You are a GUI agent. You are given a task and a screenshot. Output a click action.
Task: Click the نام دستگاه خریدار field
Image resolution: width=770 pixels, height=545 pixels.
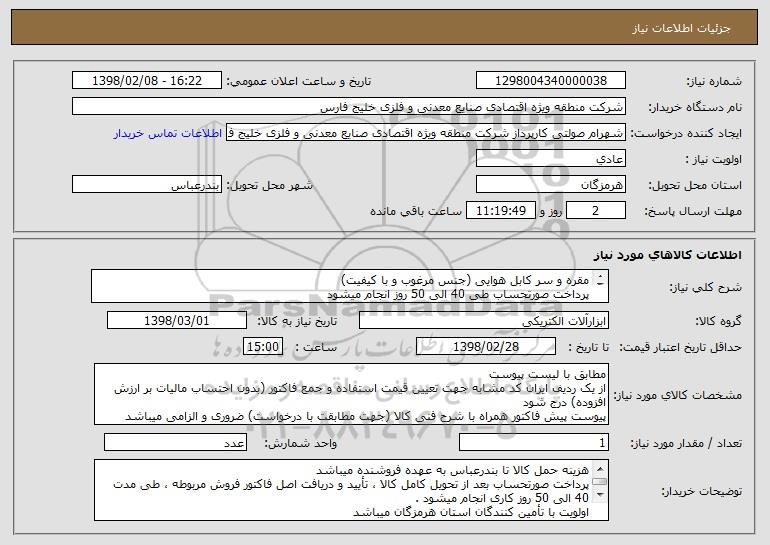pyautogui.click(x=349, y=107)
